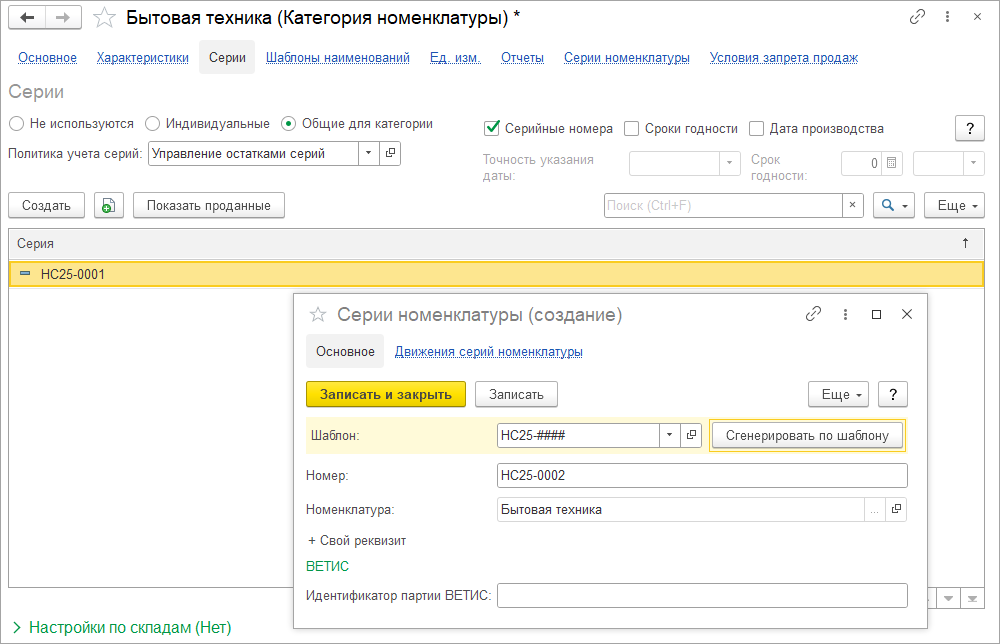
Task: Expand the 'Политика учета серий' dropdown
Action: (368, 153)
